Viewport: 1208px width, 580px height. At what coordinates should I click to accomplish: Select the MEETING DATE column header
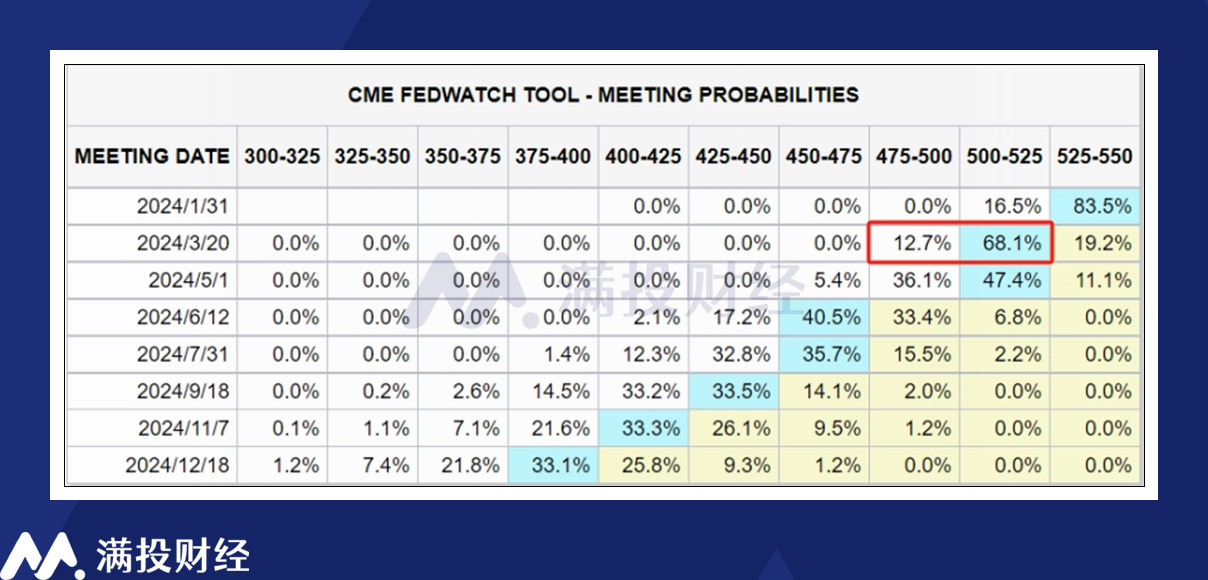(152, 157)
